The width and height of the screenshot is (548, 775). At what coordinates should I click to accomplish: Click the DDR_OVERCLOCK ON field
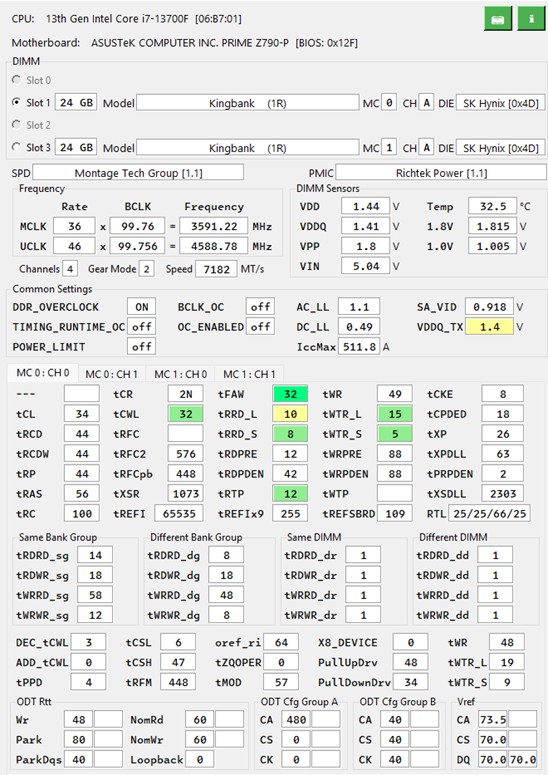[x=141, y=307]
